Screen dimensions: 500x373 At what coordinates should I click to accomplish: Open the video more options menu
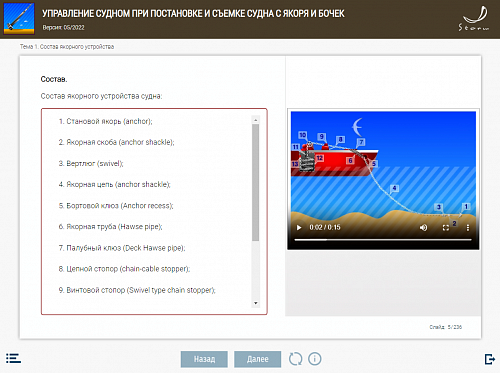coord(468,228)
